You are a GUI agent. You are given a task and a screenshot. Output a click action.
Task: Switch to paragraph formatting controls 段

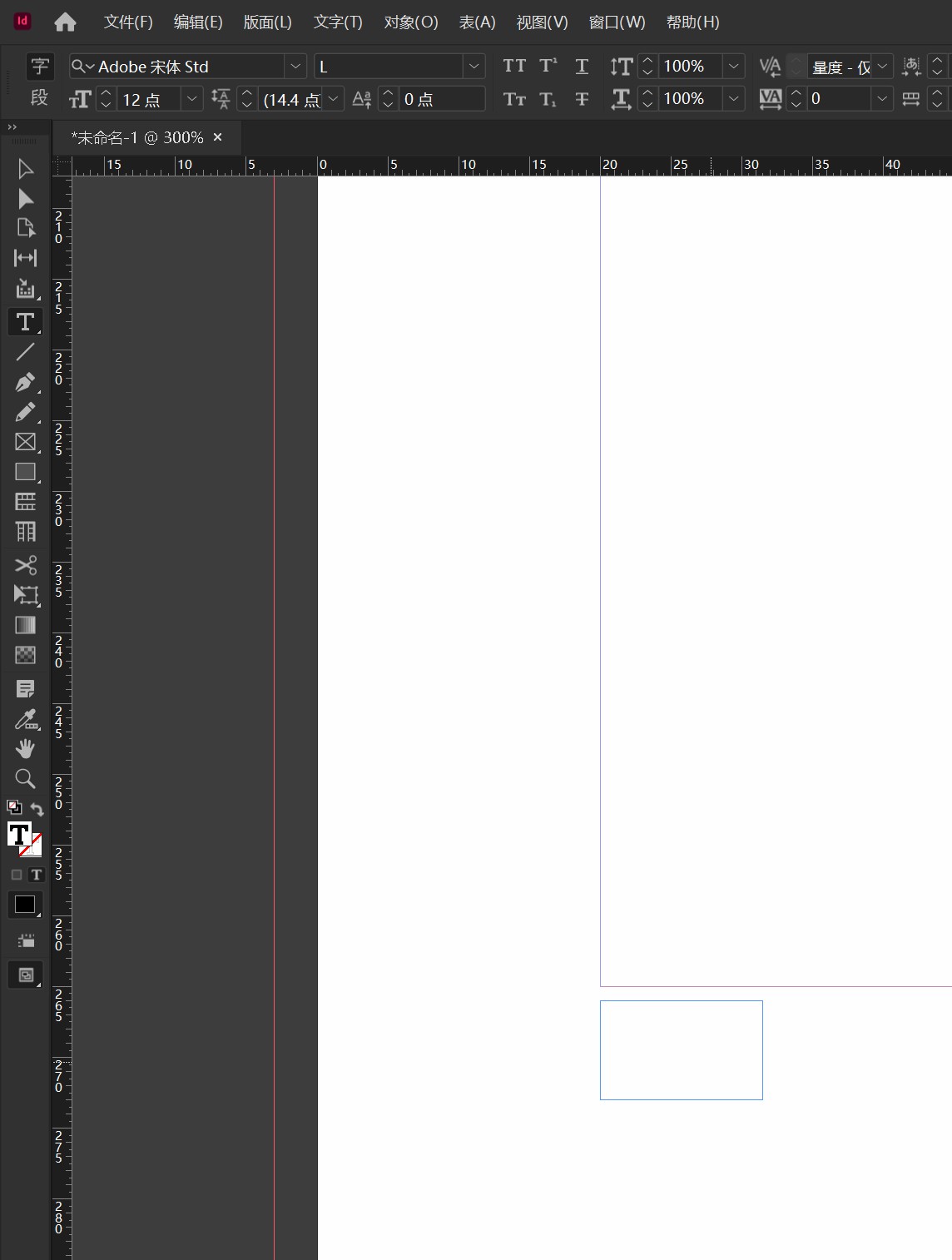[39, 98]
